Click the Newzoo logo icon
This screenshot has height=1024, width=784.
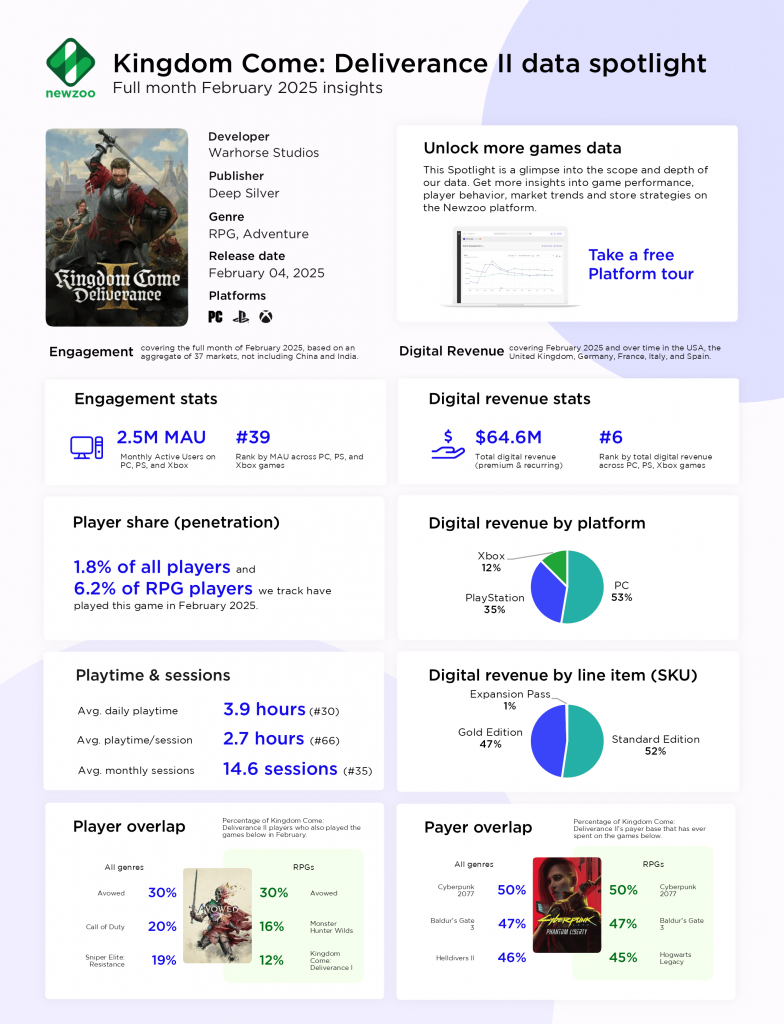(x=71, y=63)
